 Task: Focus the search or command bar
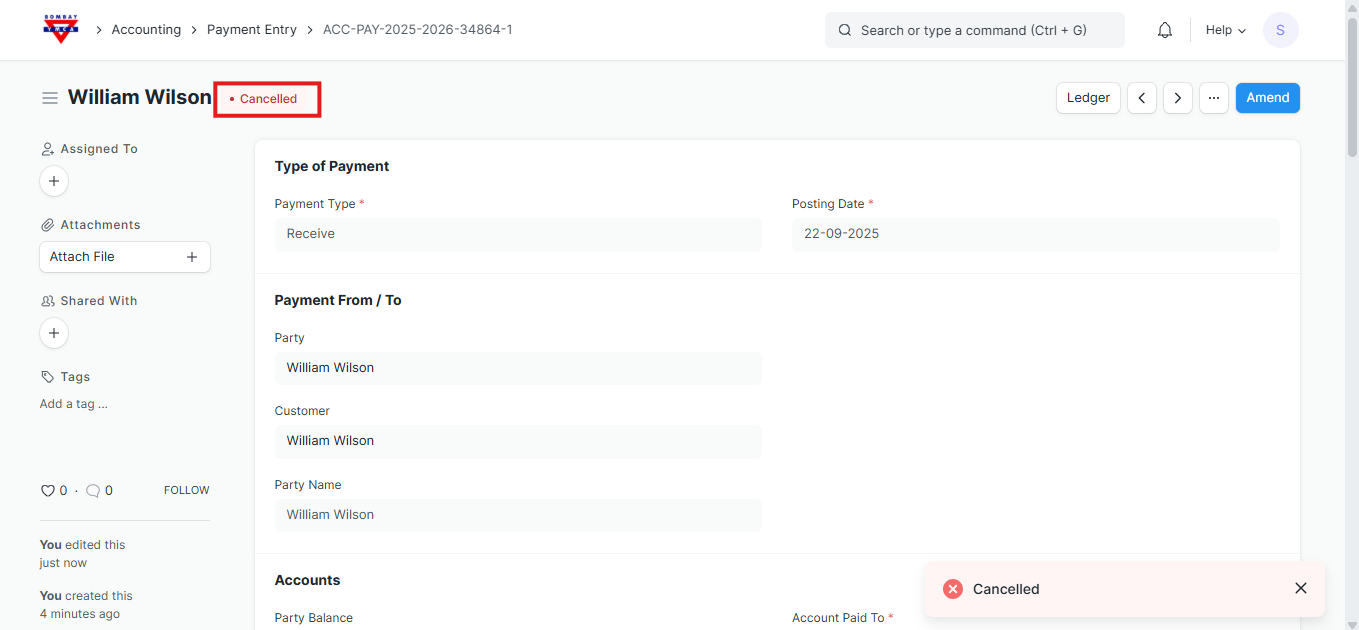(x=974, y=30)
